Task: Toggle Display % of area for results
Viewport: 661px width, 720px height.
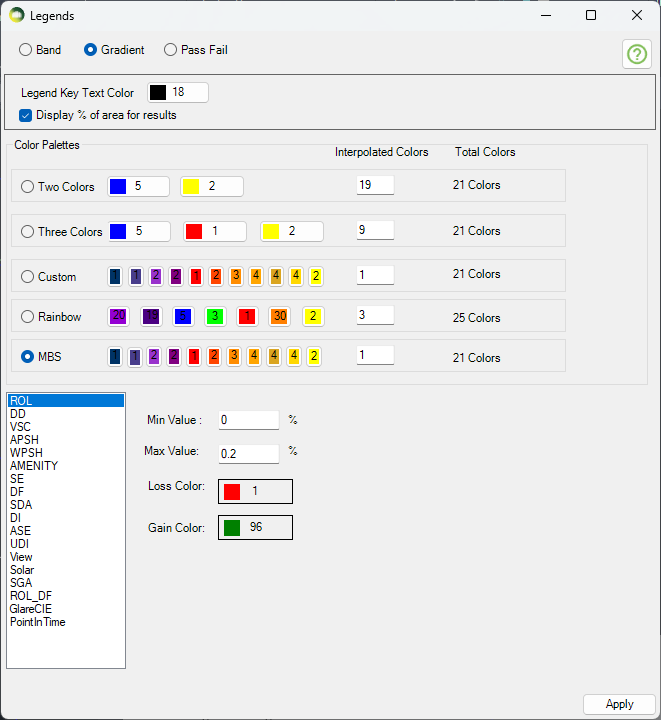Action: (x=98, y=115)
